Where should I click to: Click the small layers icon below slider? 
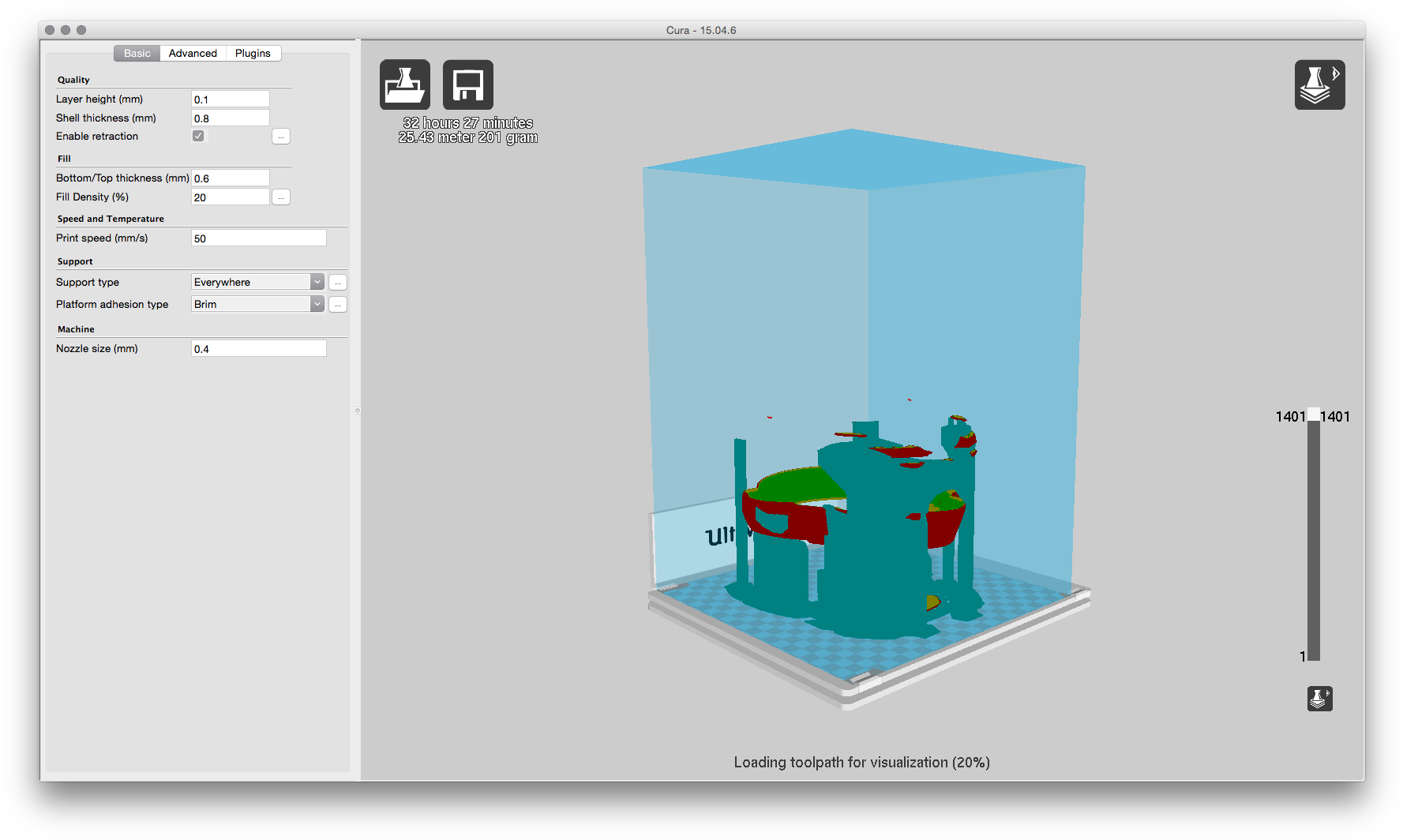coord(1319,699)
